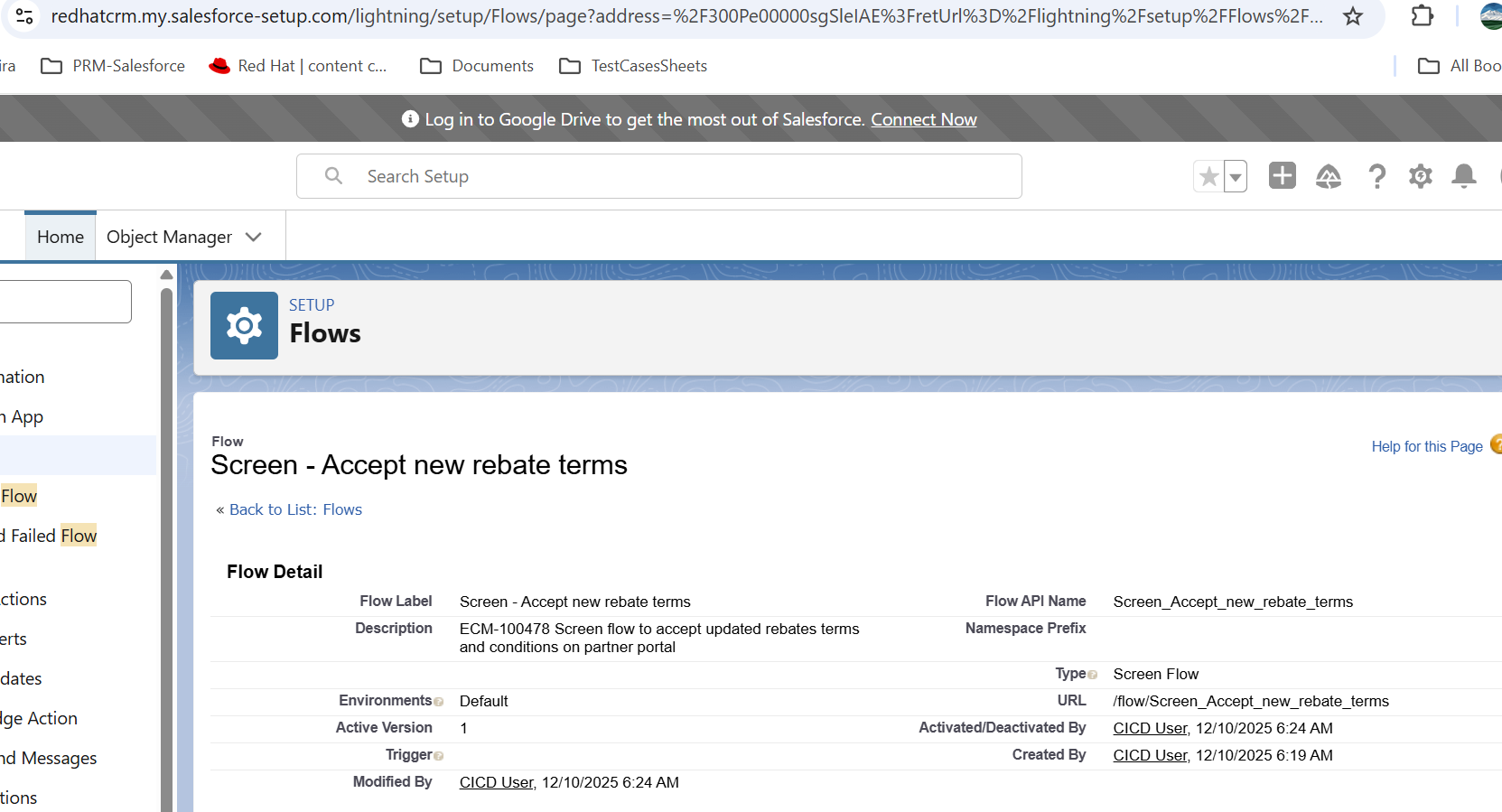Click the sidebar scroll up arrow

(166, 275)
